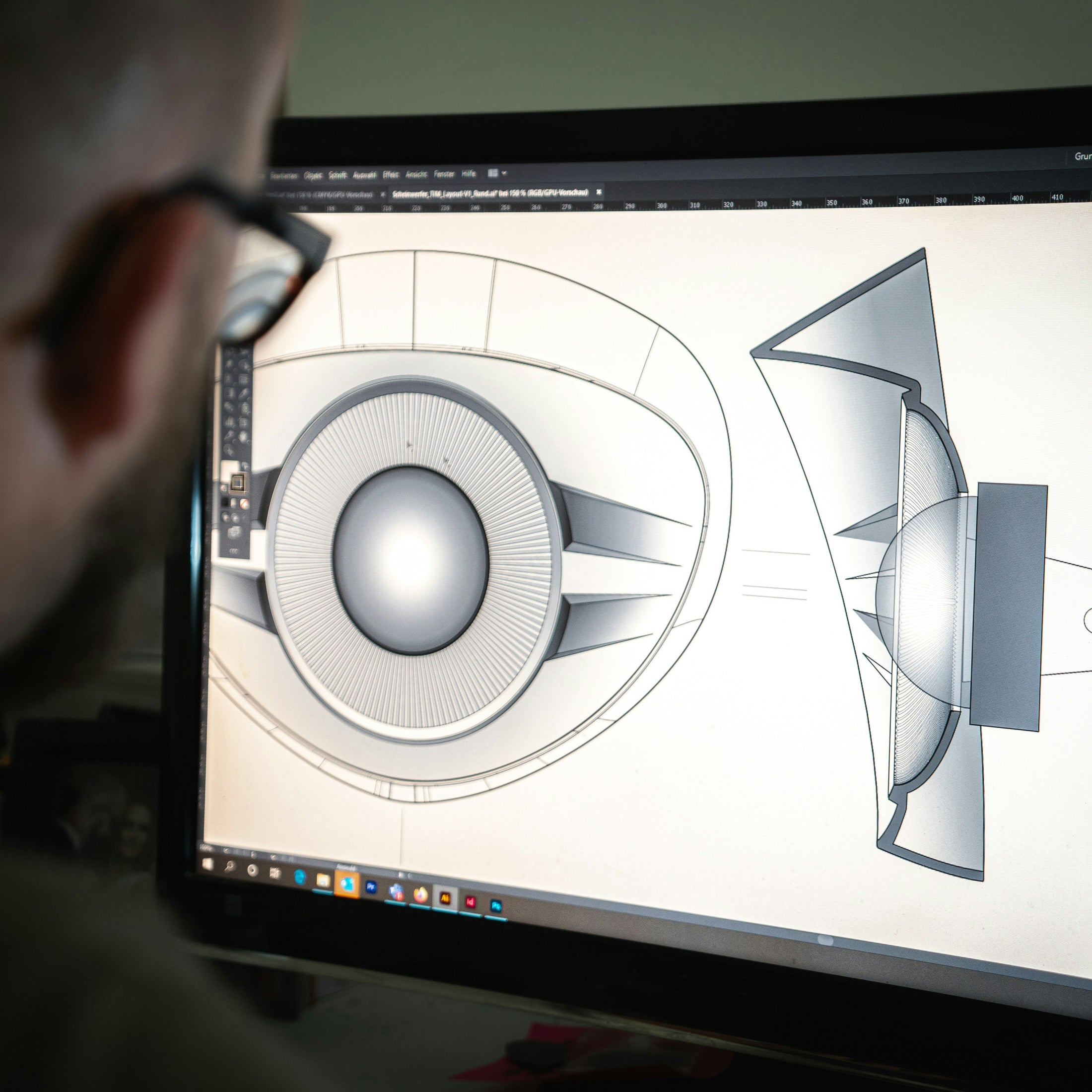This screenshot has width=1092, height=1092.
Task: Switch to the inactive CMYK document tab
Action: pyautogui.click(x=322, y=195)
